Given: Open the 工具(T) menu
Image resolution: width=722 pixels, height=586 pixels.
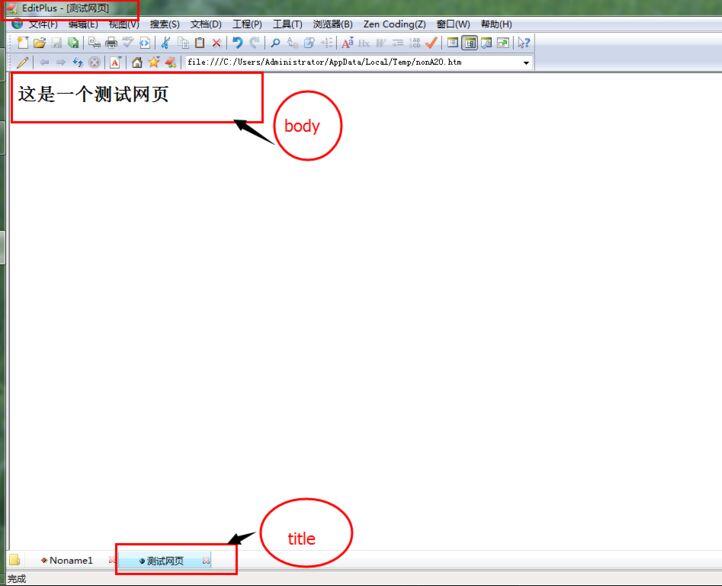Looking at the screenshot, I should pyautogui.click(x=287, y=24).
